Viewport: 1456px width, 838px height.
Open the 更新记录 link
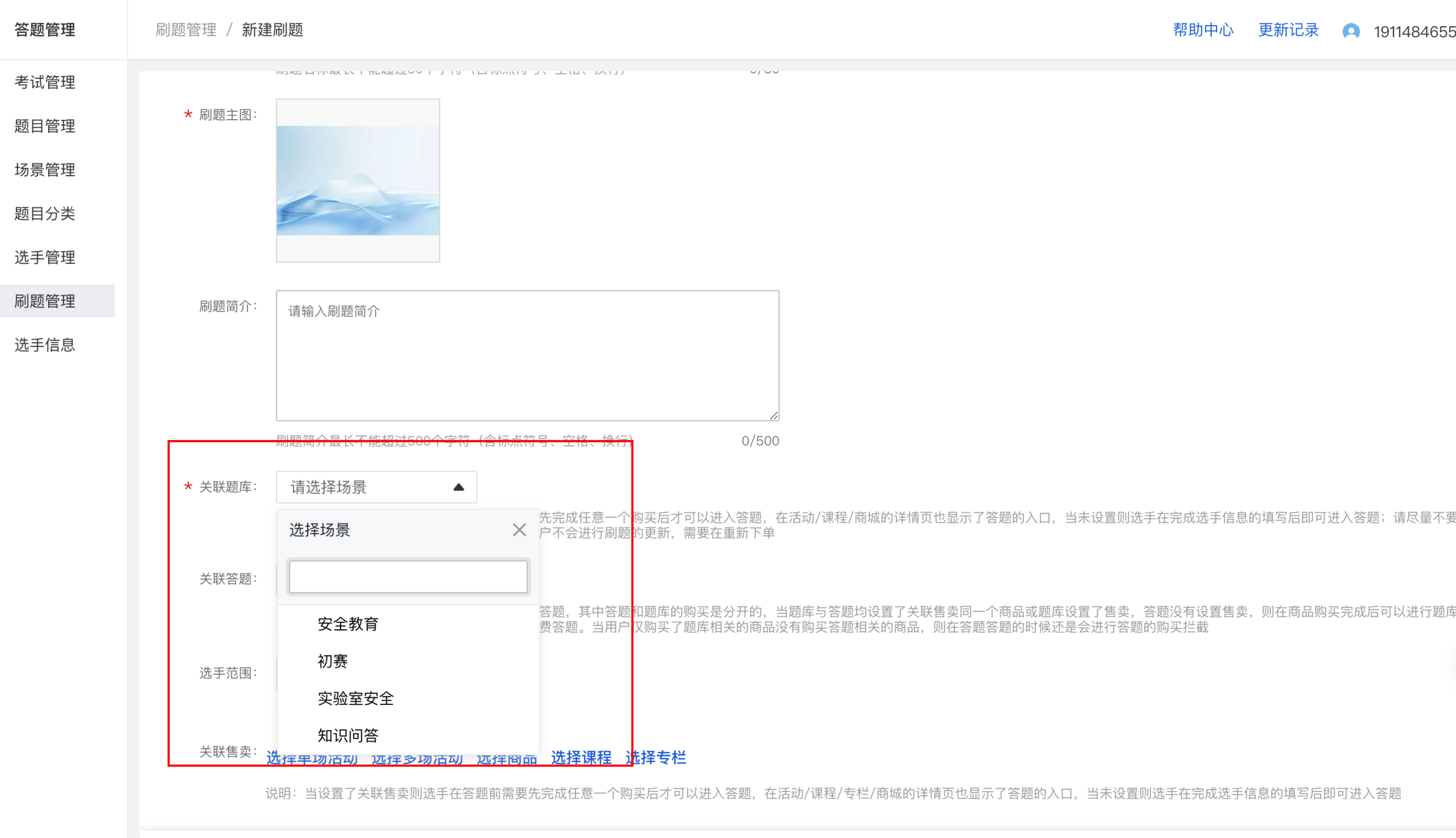[x=1289, y=30]
